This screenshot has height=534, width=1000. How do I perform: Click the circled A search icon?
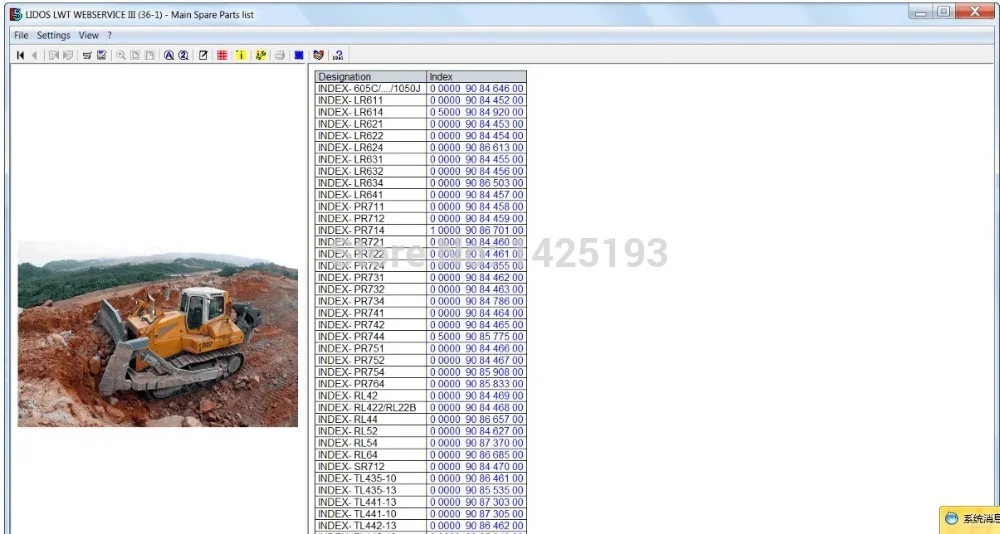pyautogui.click(x=168, y=56)
